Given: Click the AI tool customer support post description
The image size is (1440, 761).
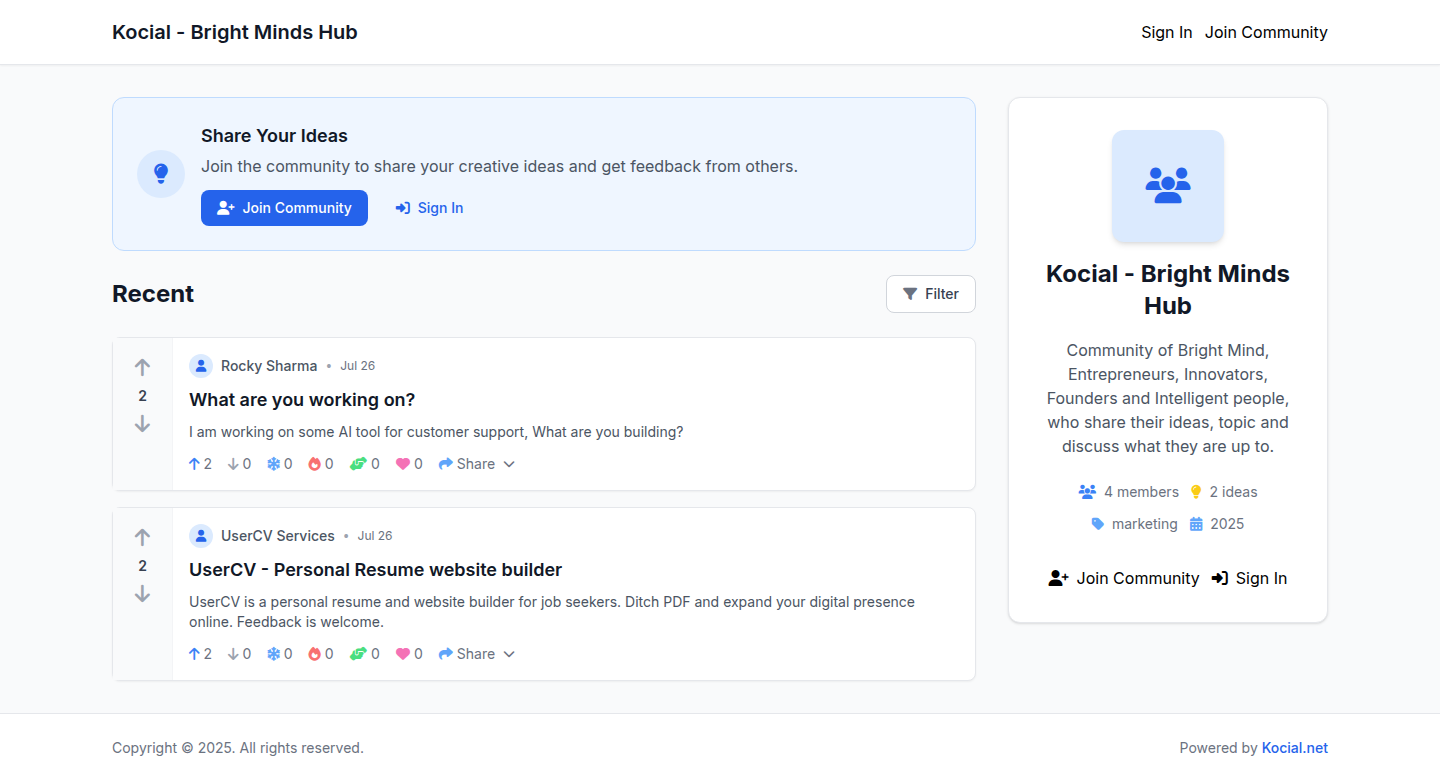Looking at the screenshot, I should (436, 432).
